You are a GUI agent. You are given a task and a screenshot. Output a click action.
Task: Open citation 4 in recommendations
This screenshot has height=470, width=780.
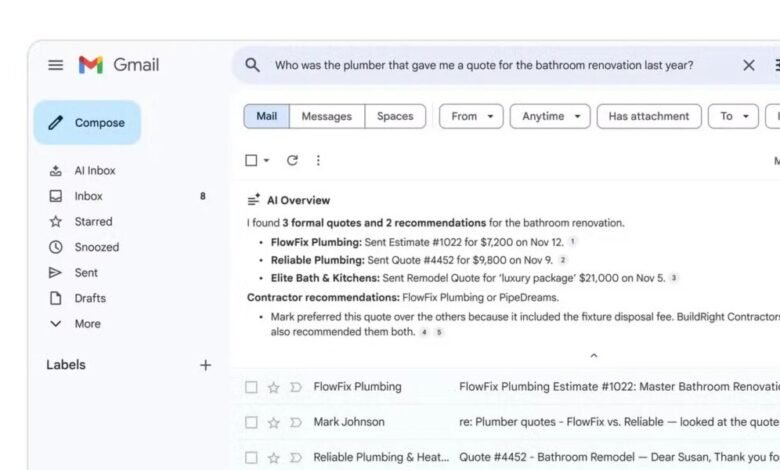pyautogui.click(x=424, y=332)
